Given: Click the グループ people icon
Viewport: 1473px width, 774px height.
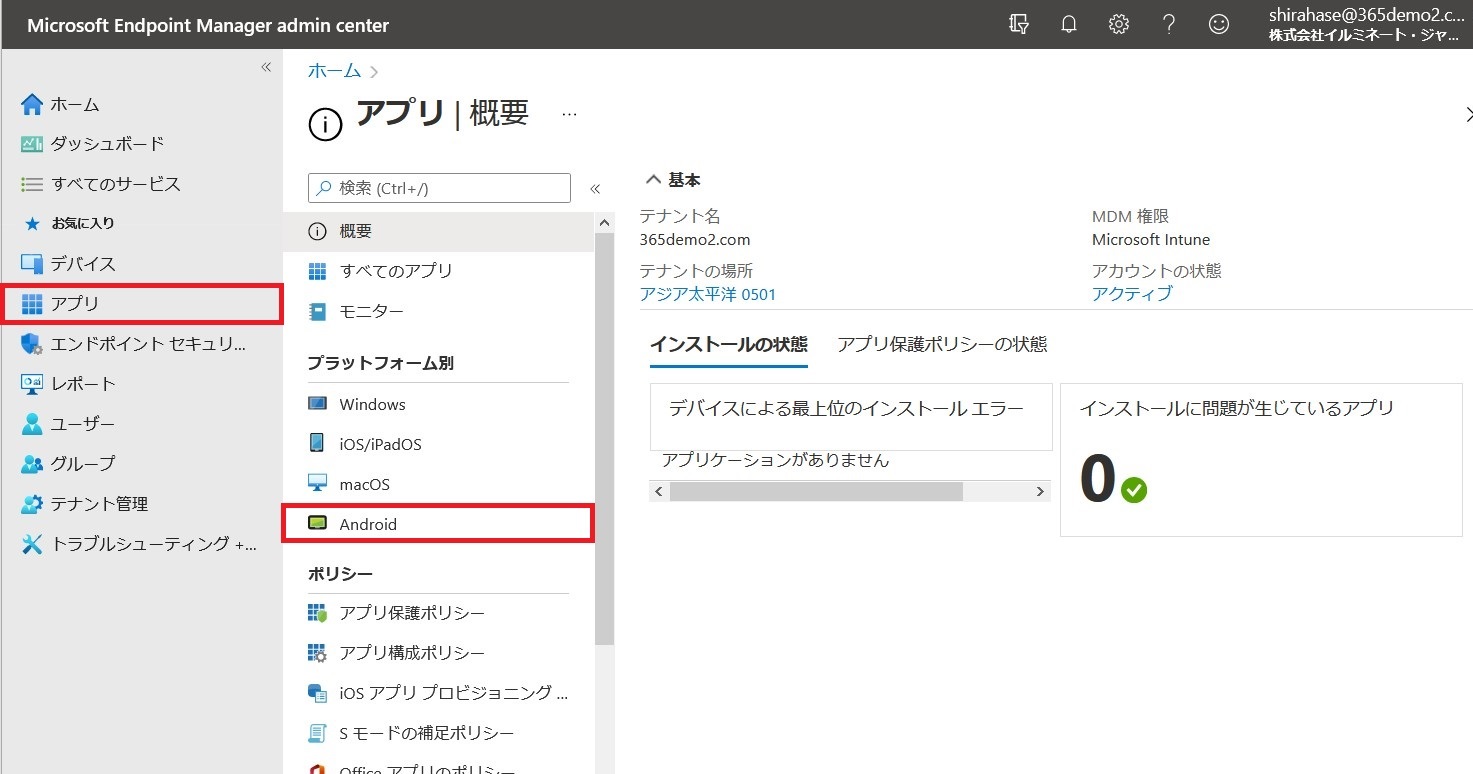Looking at the screenshot, I should click(x=32, y=464).
